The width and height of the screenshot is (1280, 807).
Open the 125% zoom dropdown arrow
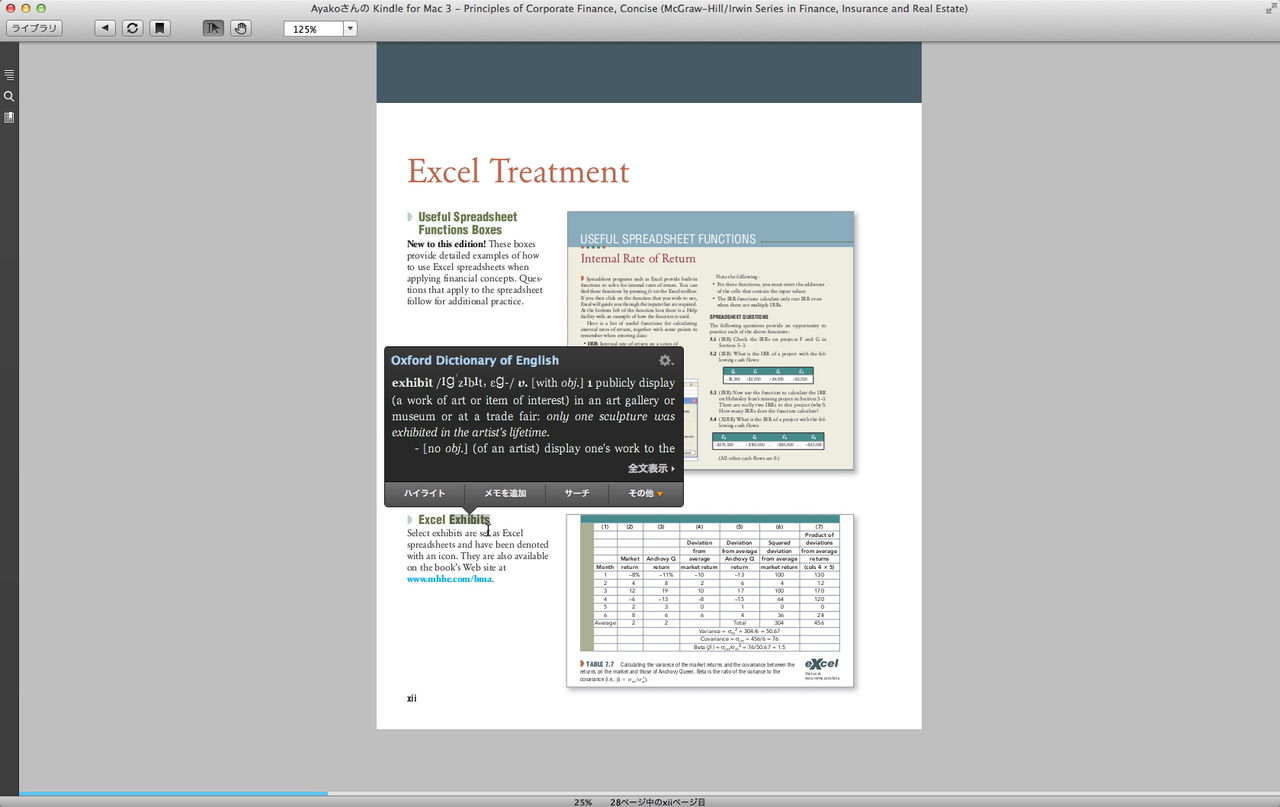click(x=350, y=29)
